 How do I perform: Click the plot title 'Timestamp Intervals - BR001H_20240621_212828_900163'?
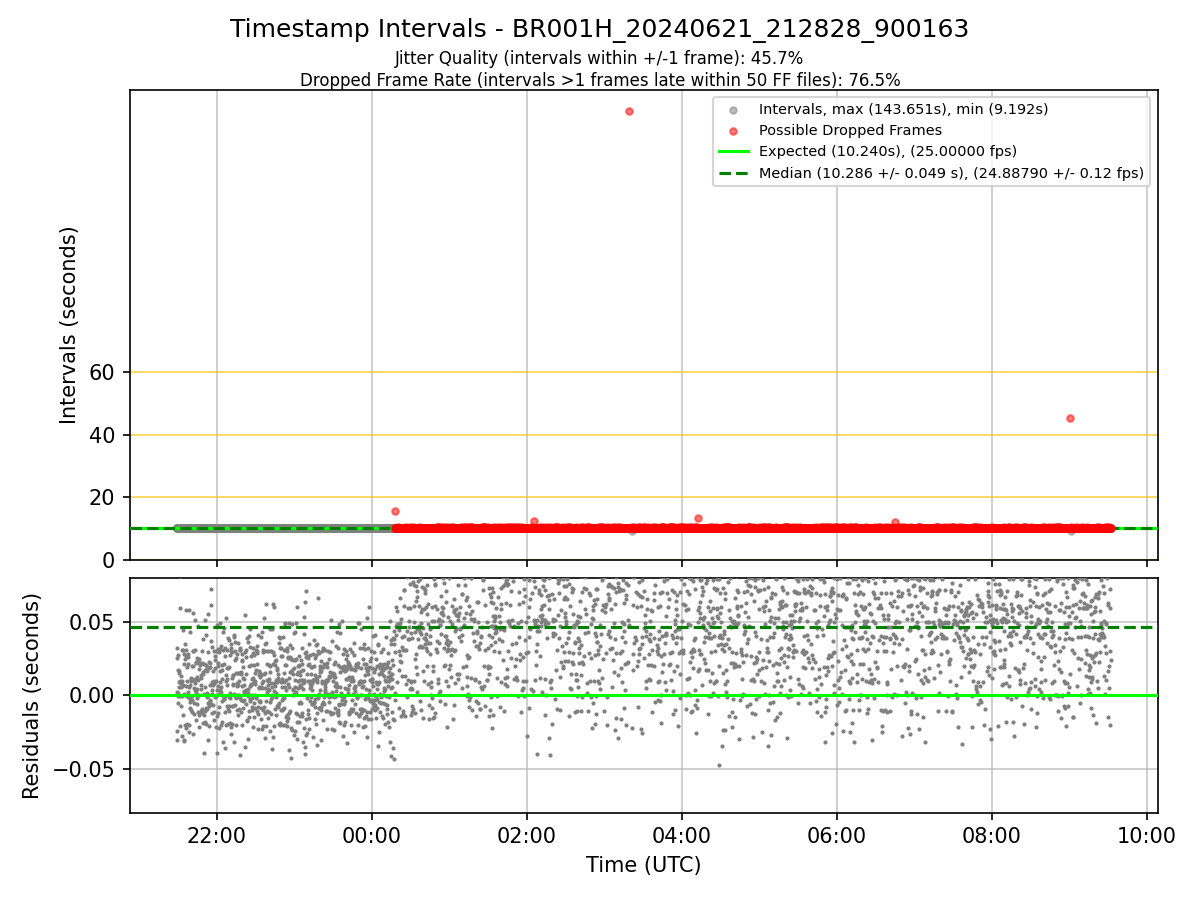(x=599, y=29)
